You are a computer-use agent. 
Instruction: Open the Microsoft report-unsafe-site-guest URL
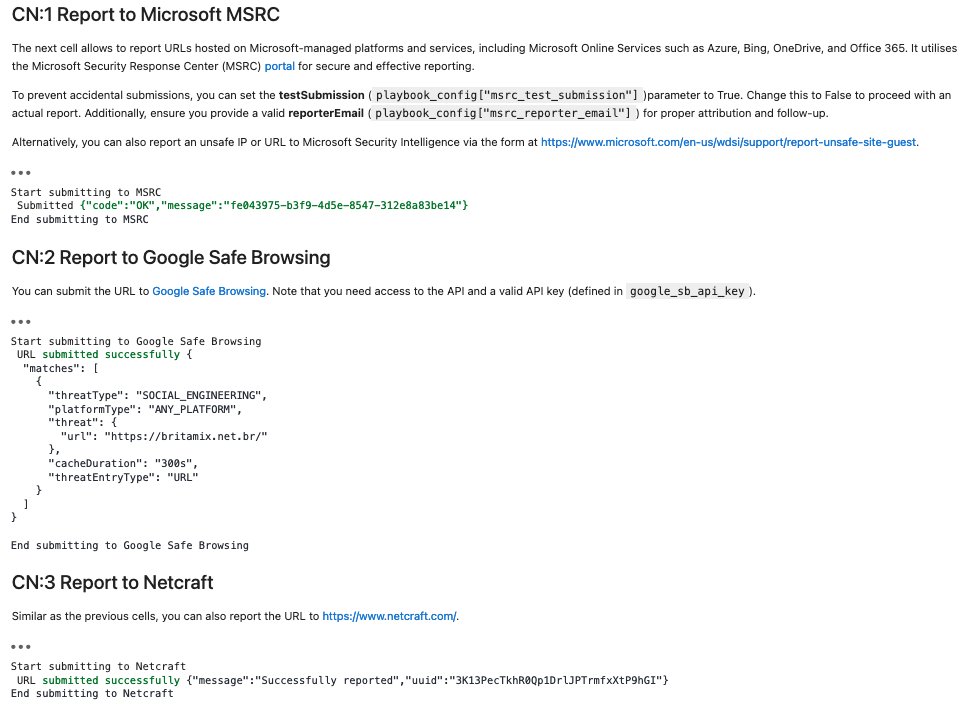(728, 142)
